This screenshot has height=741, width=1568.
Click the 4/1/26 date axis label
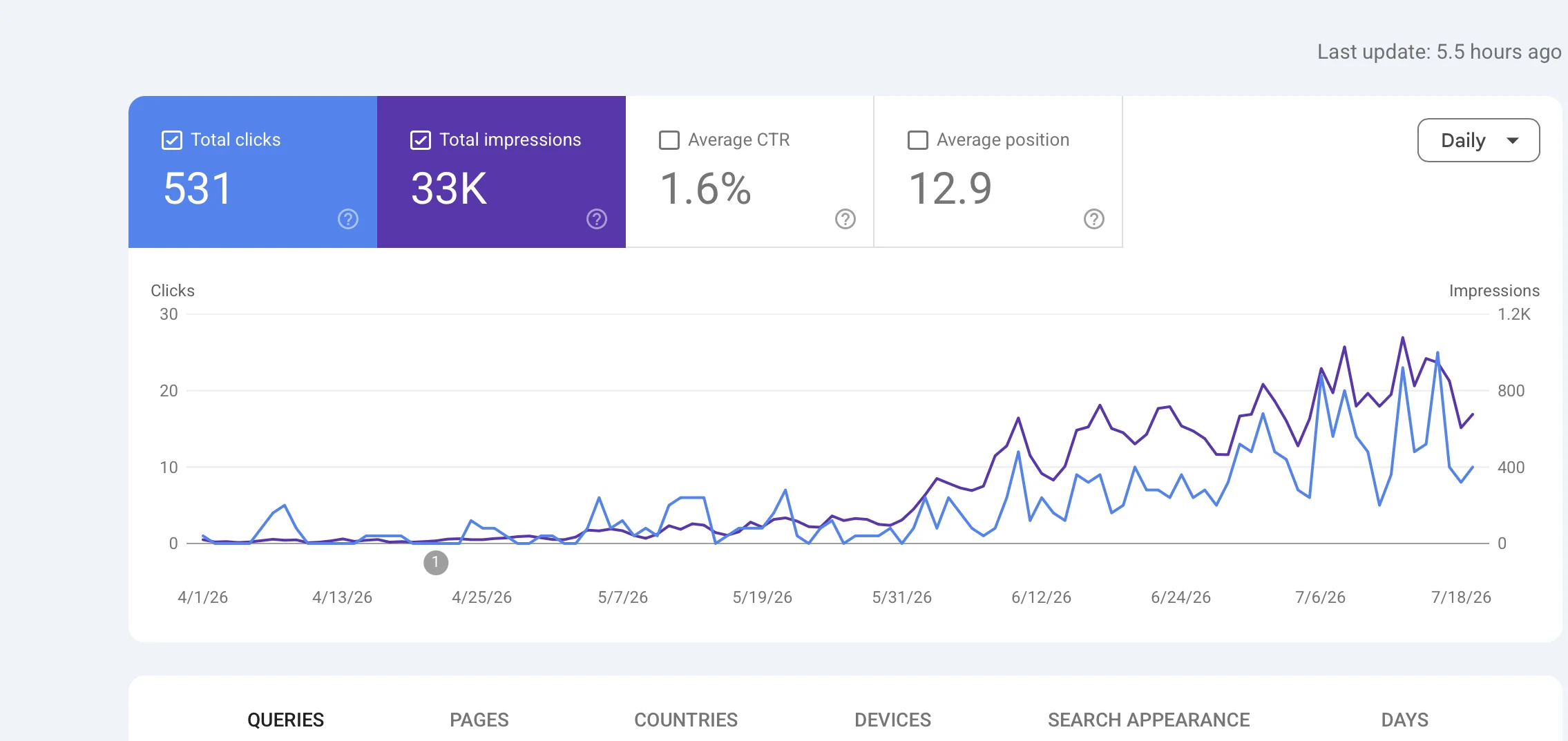[x=203, y=597]
